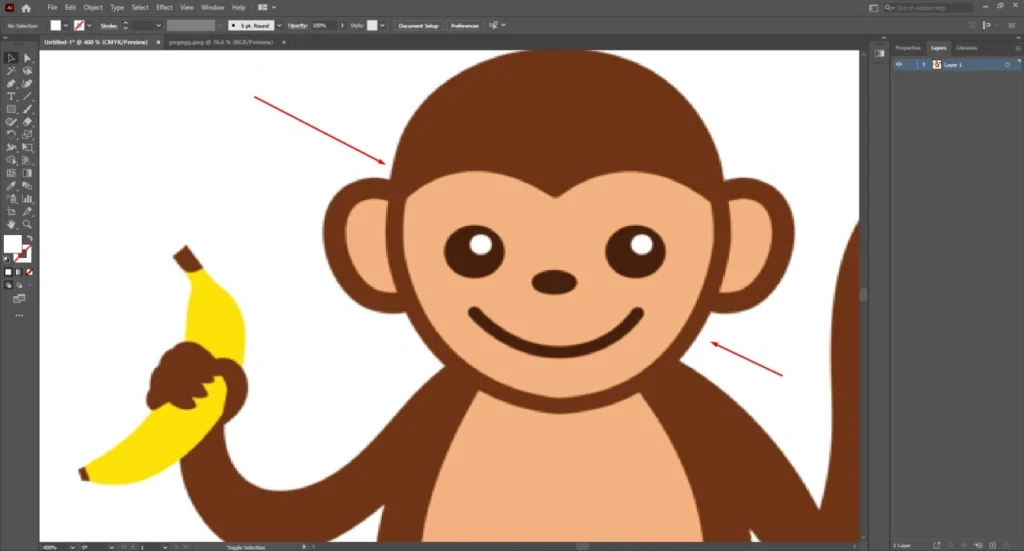Click the Preferences button
Viewport: 1024px width, 551px height.
(464, 25)
